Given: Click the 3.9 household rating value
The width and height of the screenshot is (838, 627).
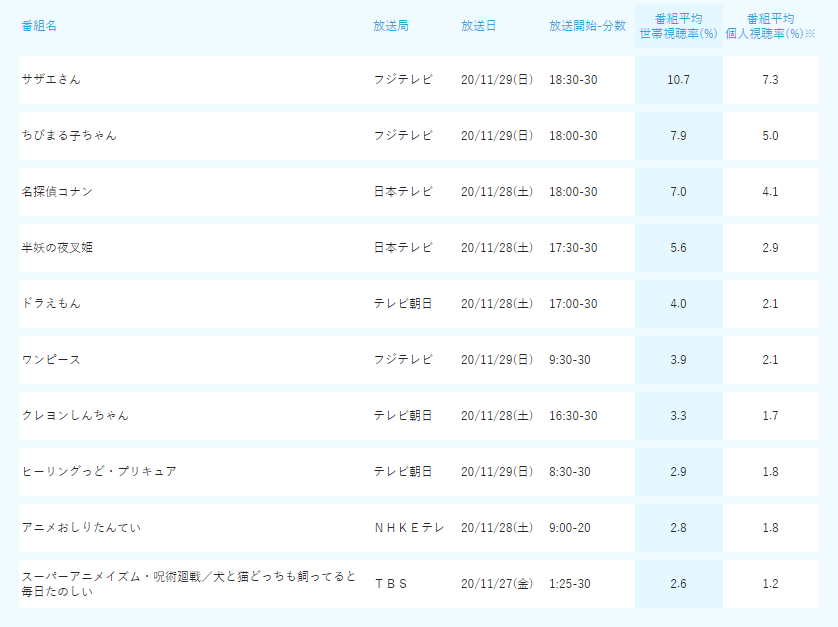Looking at the screenshot, I should click(x=678, y=360).
